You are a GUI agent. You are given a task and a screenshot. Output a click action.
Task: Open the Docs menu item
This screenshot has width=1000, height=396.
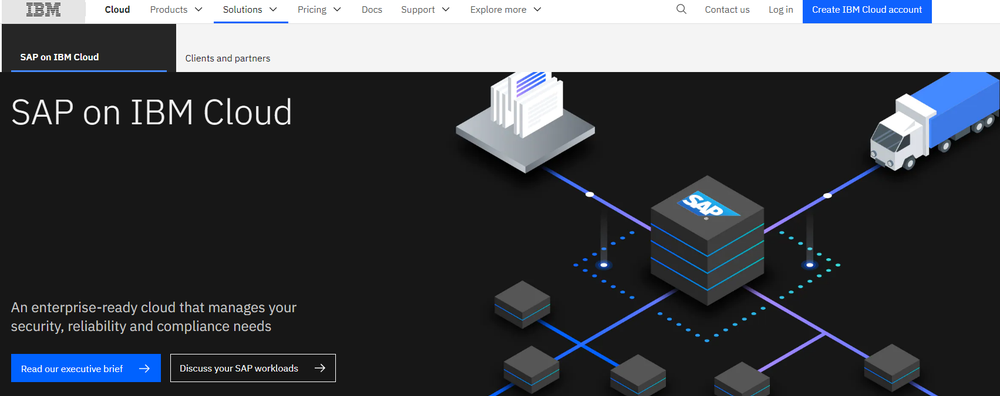coord(372,10)
